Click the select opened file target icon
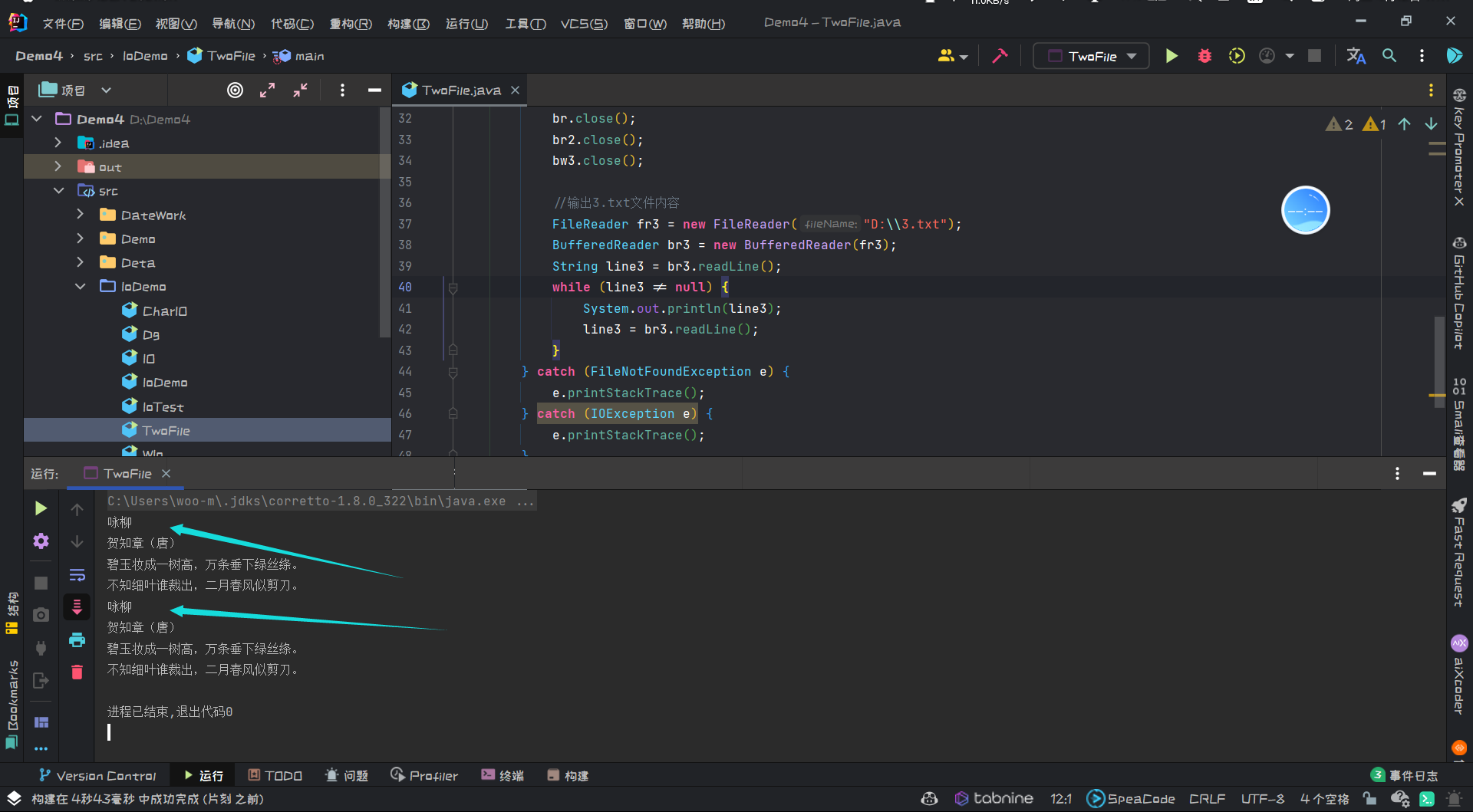The width and height of the screenshot is (1473, 812). click(x=235, y=90)
